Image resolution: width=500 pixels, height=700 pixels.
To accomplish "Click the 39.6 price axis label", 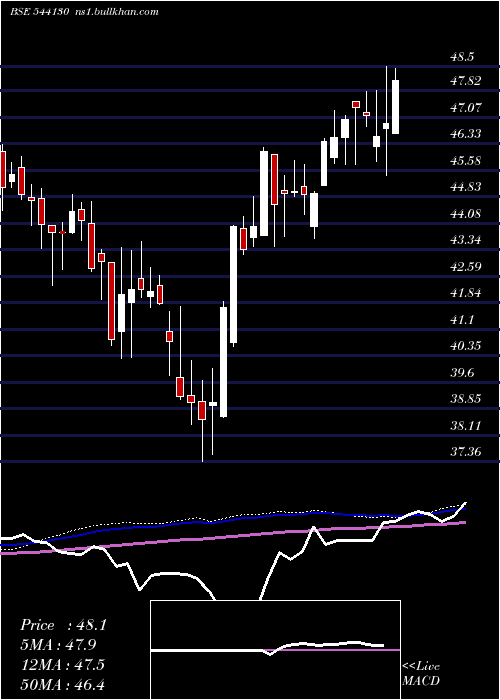I will pos(462,372).
